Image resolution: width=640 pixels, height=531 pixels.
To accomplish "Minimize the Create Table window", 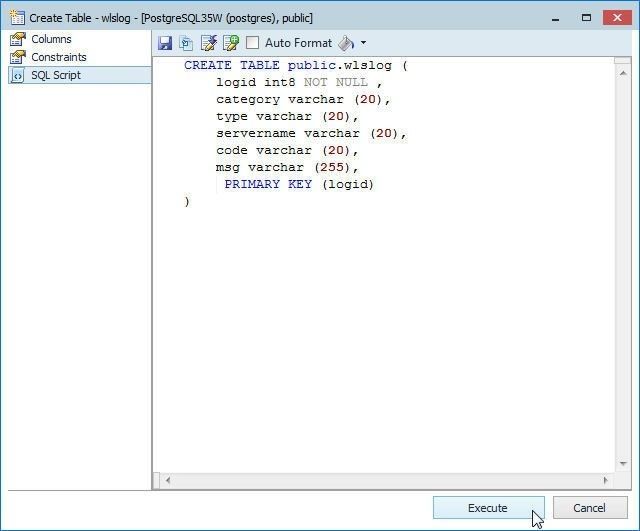I will coord(555,18).
